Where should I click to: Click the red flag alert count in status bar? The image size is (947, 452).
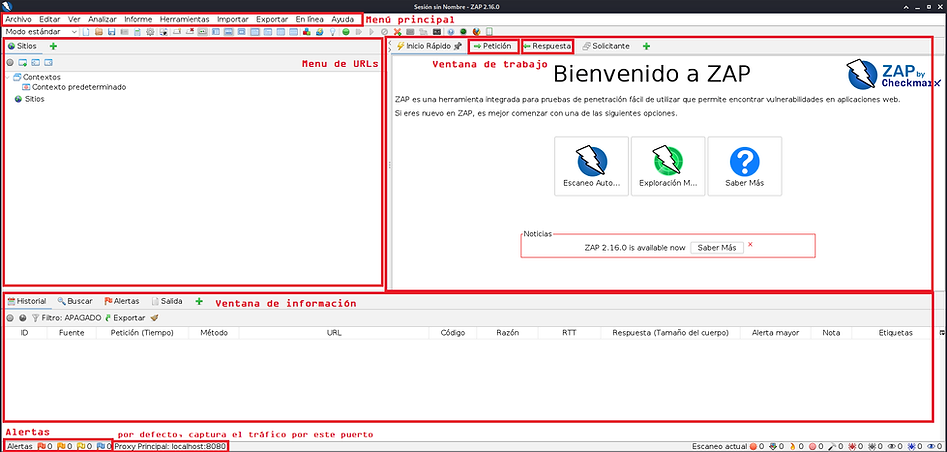[x=45, y=447]
